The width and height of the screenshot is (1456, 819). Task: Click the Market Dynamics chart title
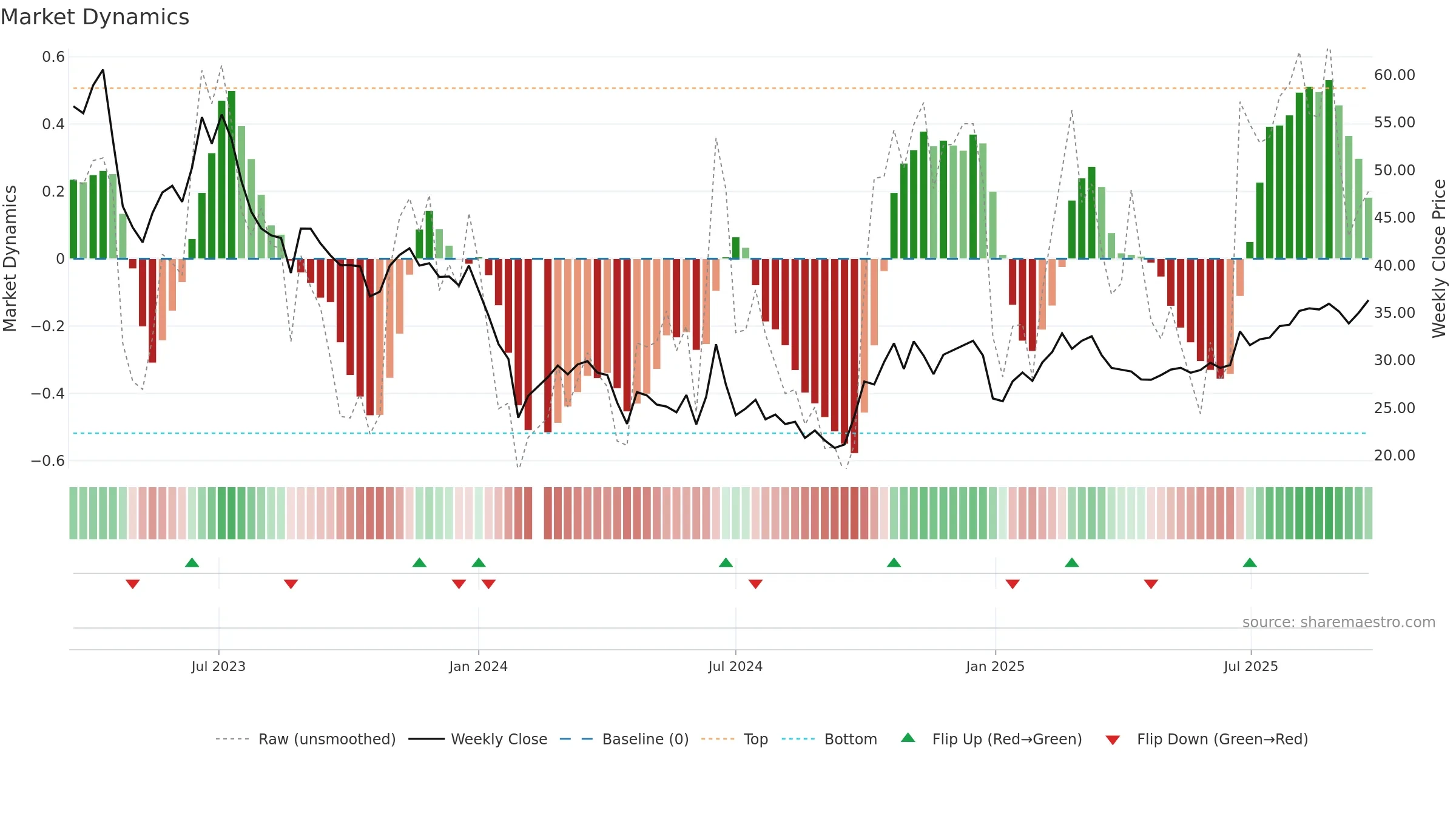click(95, 17)
